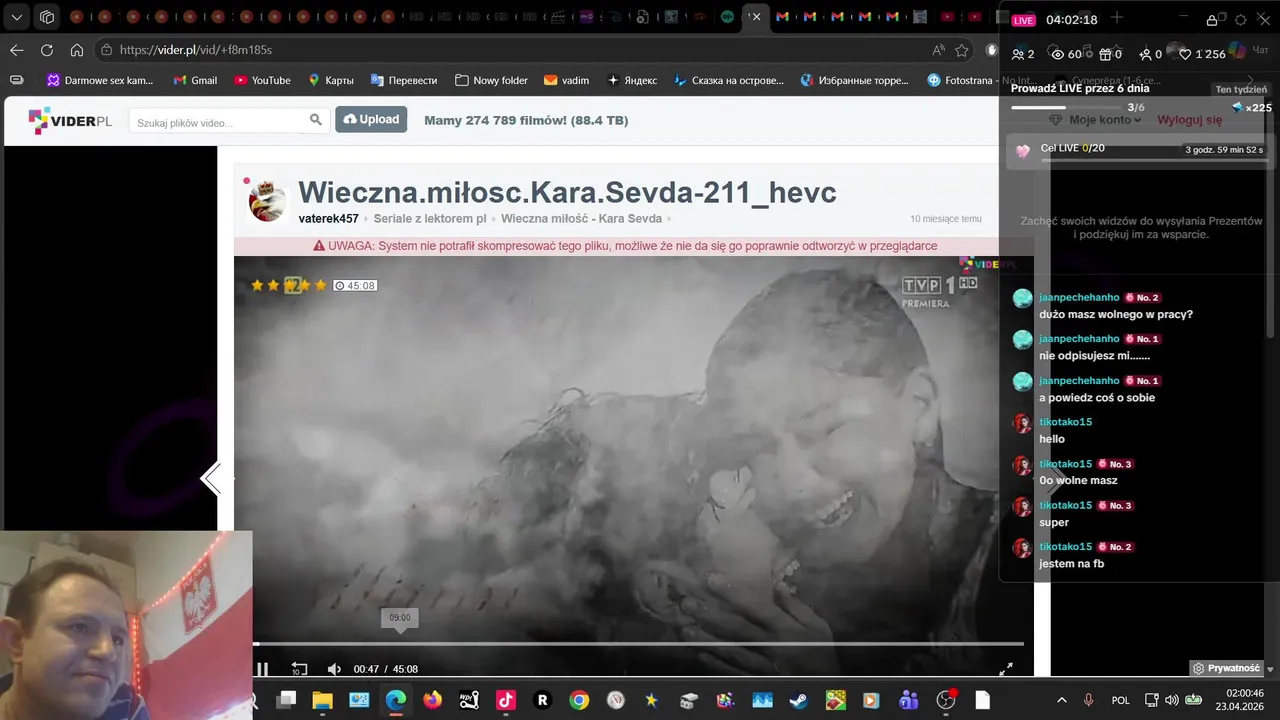Open OBS Studio taskbar icon
Image resolution: width=1280 pixels, height=720 pixels.
946,700
